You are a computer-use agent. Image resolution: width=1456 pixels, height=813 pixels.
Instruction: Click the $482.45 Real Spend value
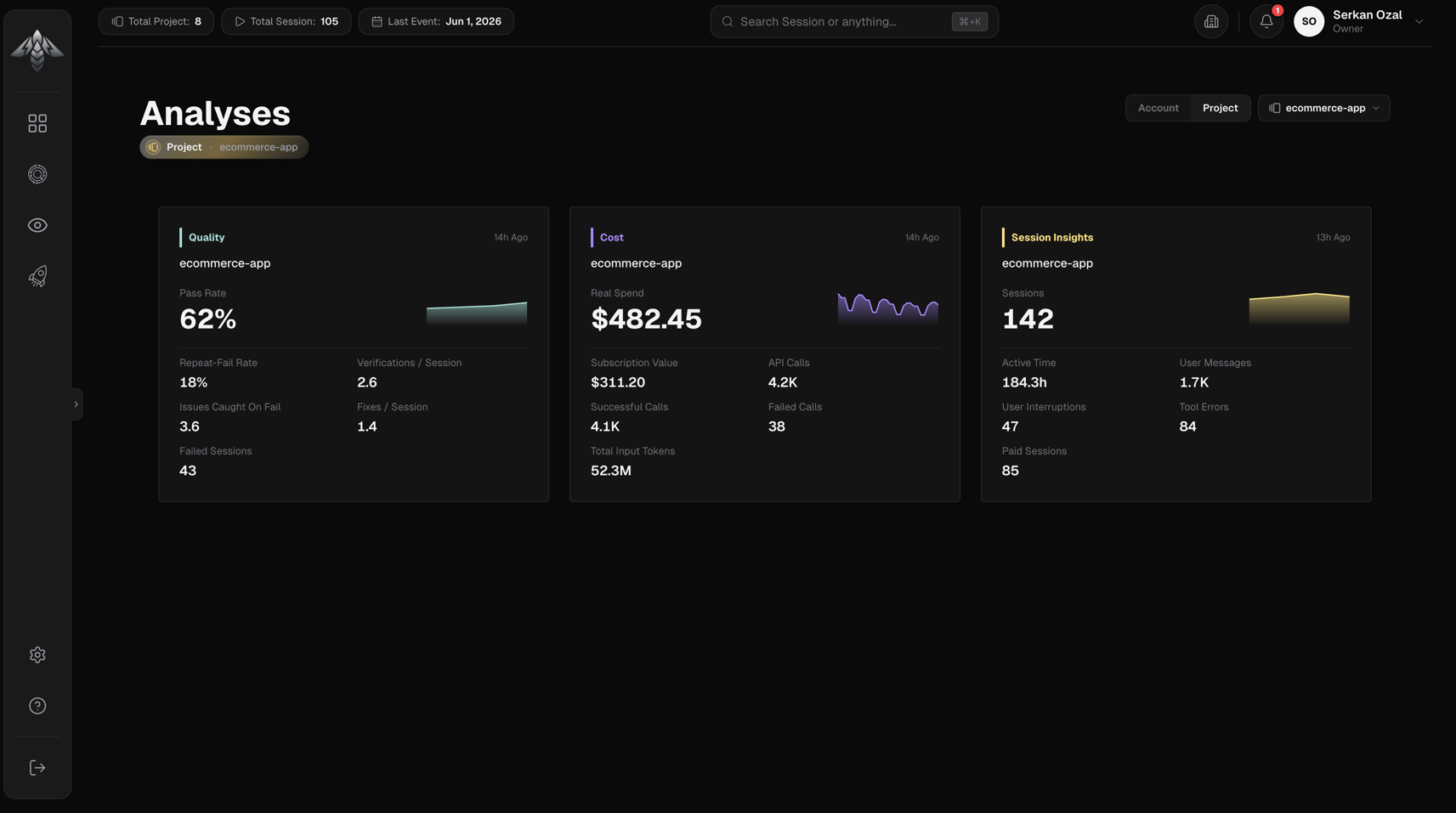click(x=646, y=319)
